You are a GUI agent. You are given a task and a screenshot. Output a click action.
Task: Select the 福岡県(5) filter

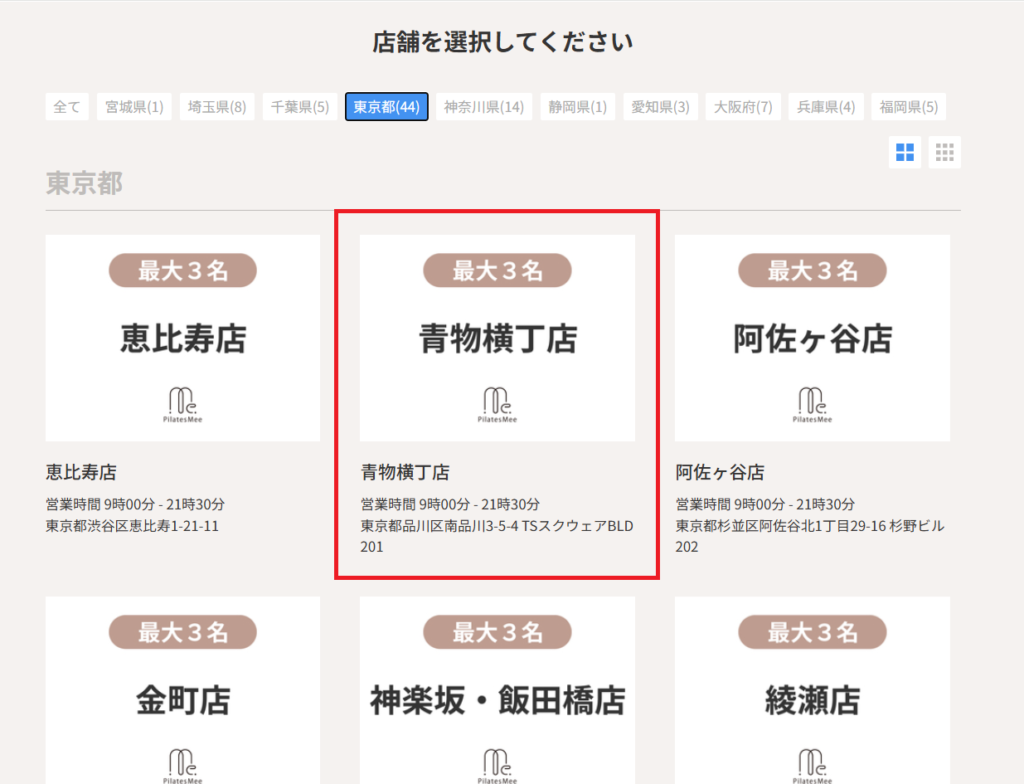point(908,107)
